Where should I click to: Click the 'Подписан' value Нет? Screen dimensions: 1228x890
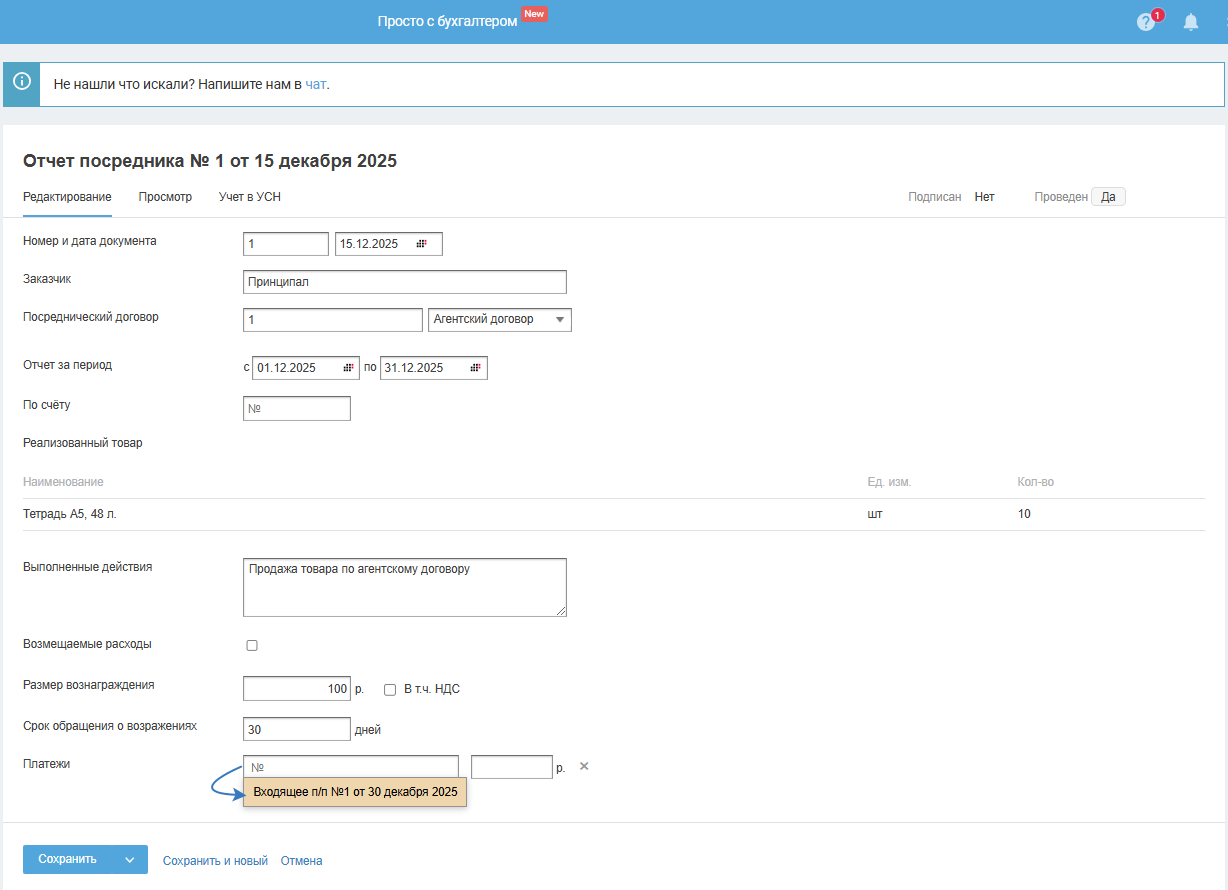(985, 197)
